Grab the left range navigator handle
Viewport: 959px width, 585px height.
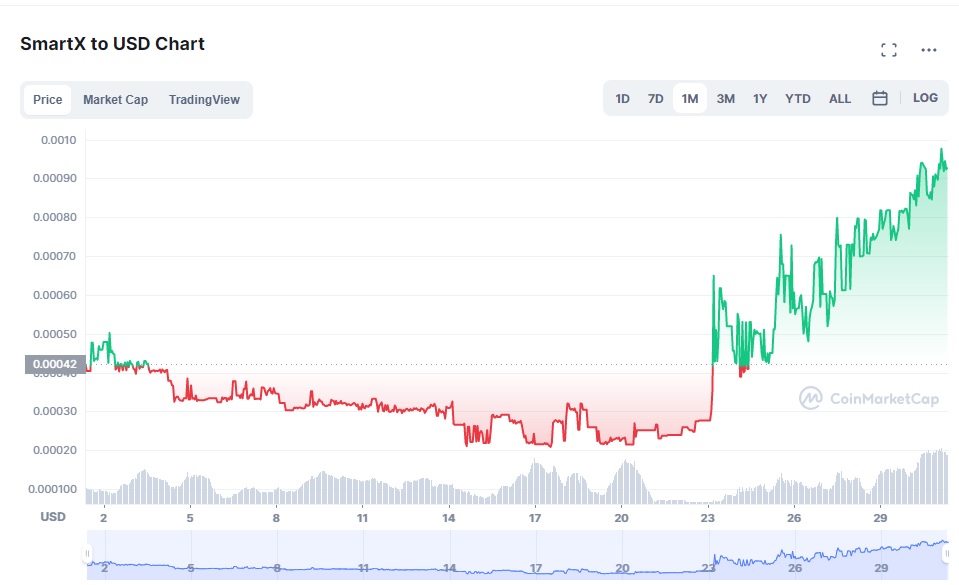(x=87, y=554)
